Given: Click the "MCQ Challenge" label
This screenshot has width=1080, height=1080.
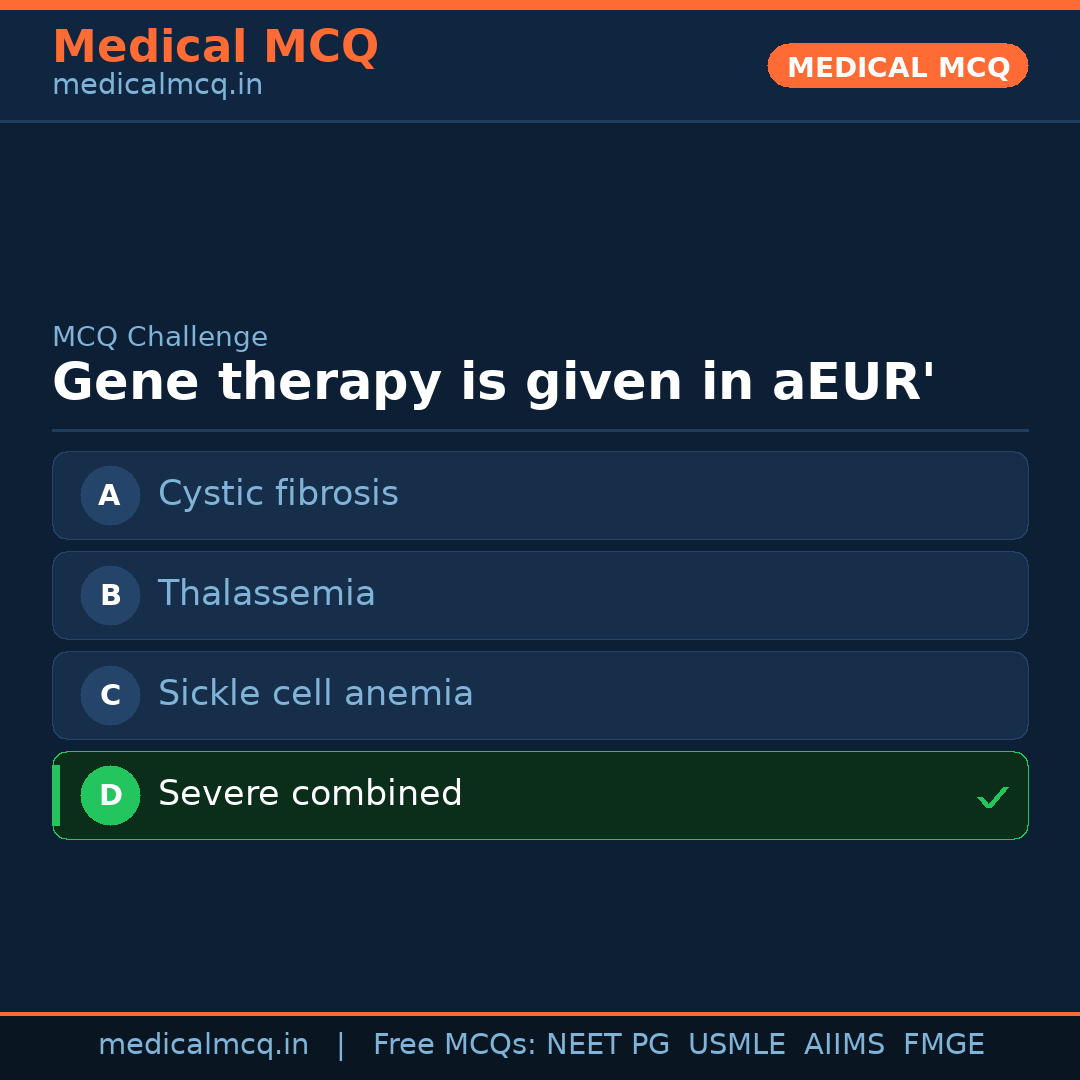Looking at the screenshot, I should coord(160,337).
